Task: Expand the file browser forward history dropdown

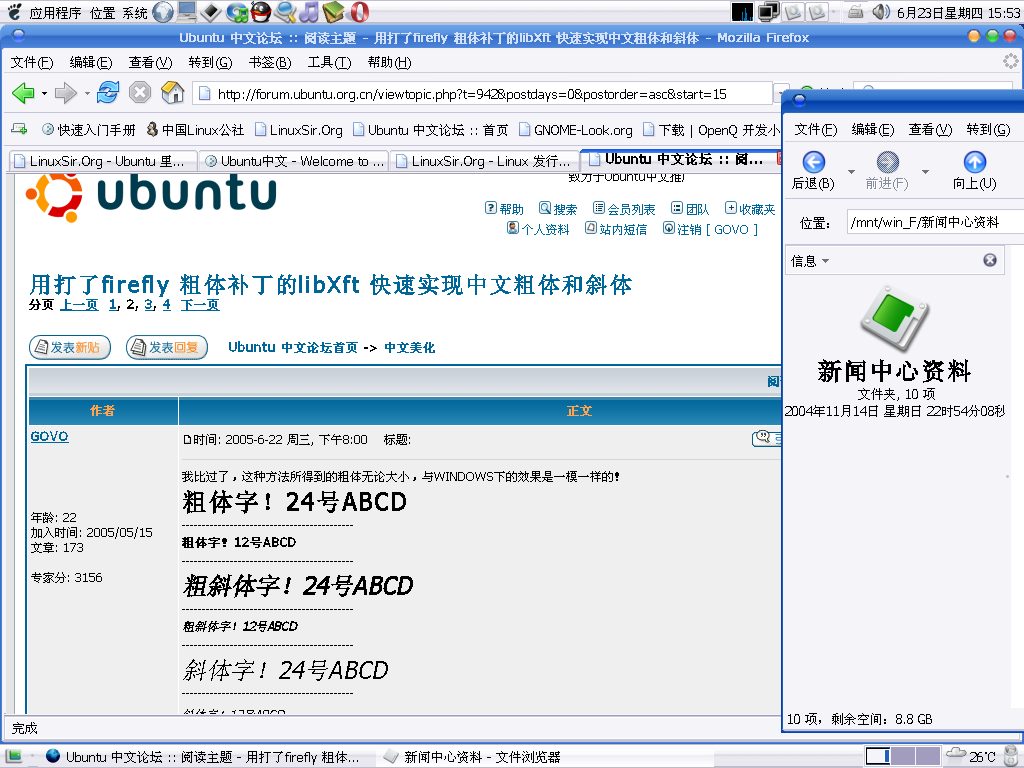Action: click(925, 172)
